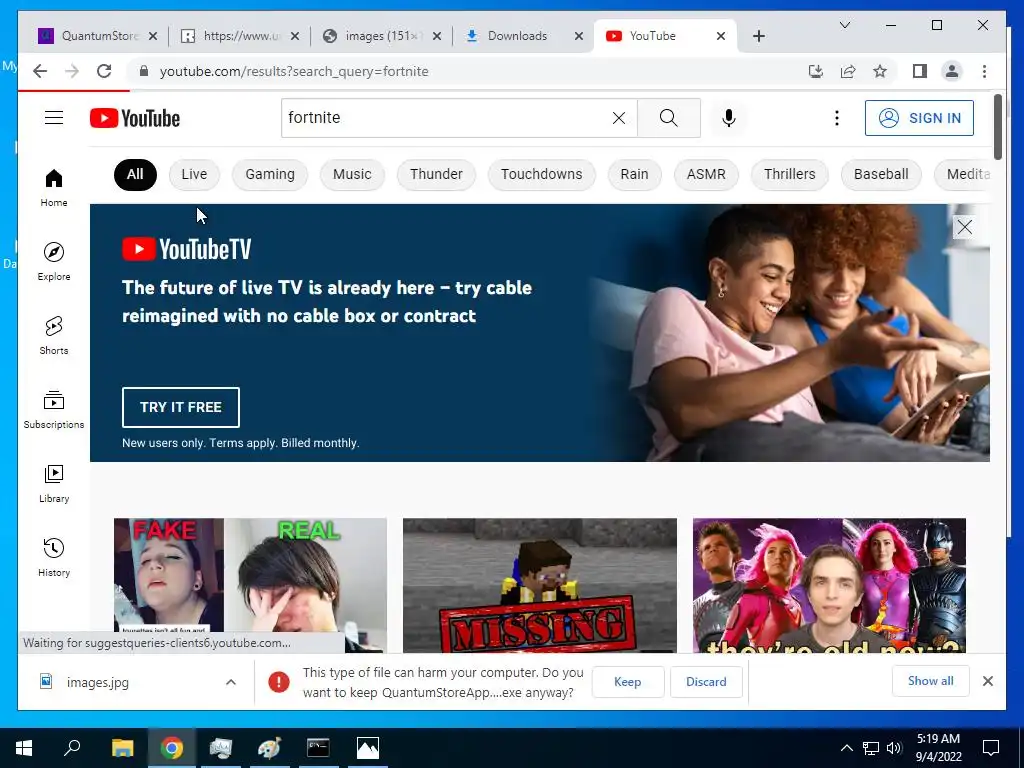Discard the harmful file download
Viewport: 1024px width, 768px height.
coord(706,682)
